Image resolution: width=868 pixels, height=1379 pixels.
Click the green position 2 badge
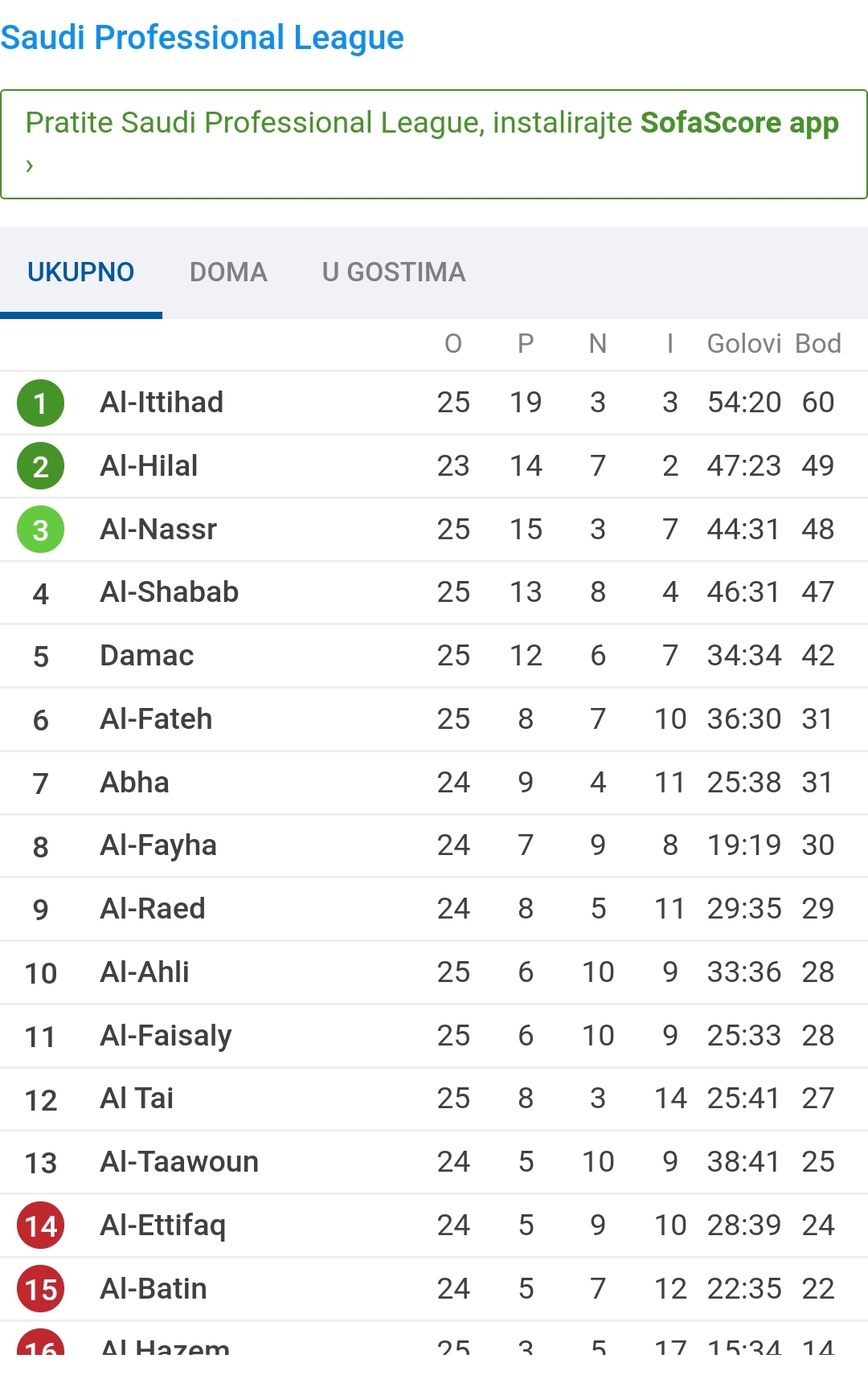click(40, 466)
